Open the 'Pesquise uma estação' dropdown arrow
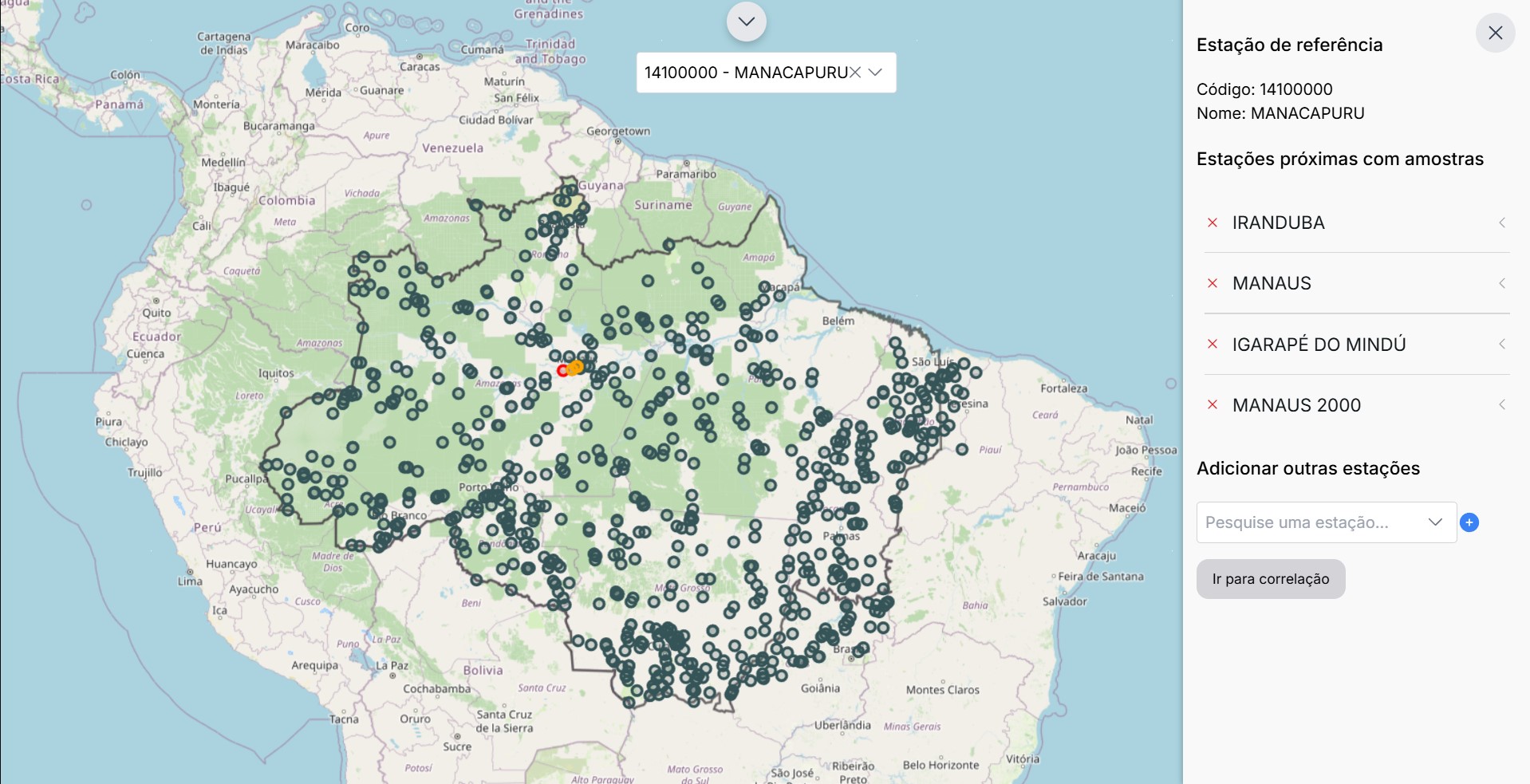Viewport: 1530px width, 784px height. (1435, 522)
